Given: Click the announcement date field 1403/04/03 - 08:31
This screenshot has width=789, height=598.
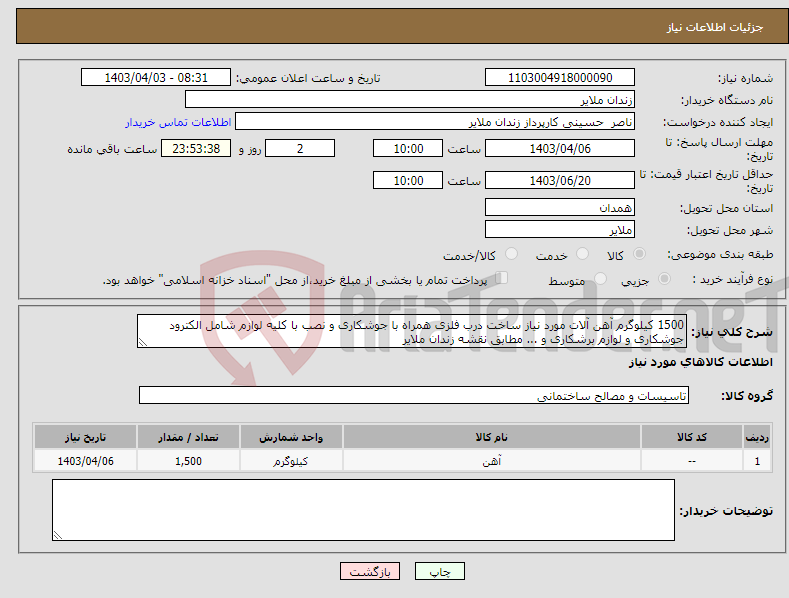Looking at the screenshot, I should 156,78.
